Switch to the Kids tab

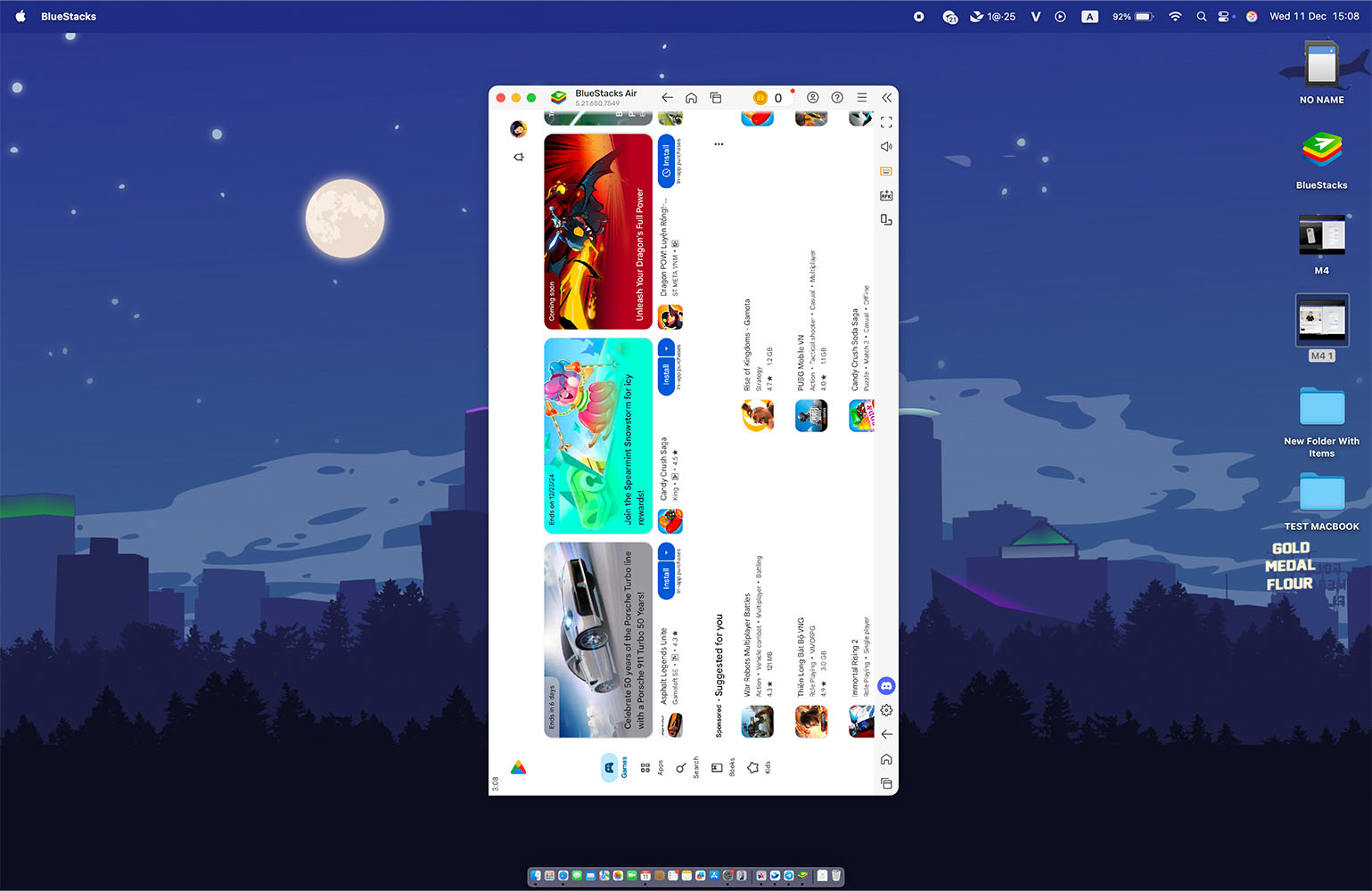point(759,767)
